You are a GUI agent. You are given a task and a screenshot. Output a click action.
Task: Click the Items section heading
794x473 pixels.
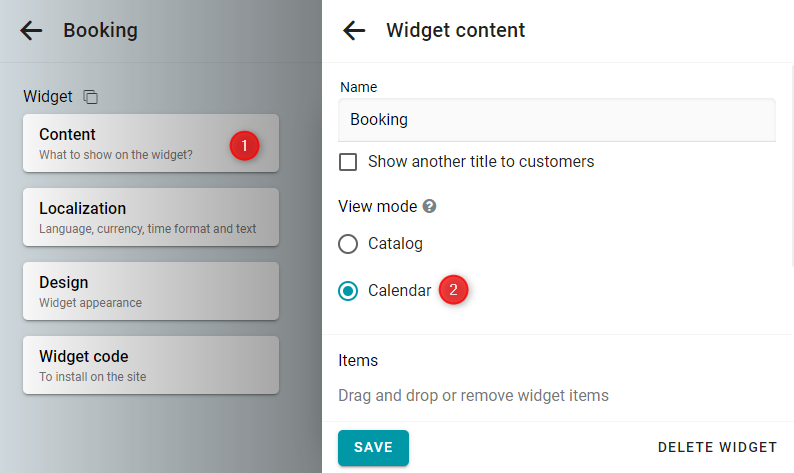(358, 361)
